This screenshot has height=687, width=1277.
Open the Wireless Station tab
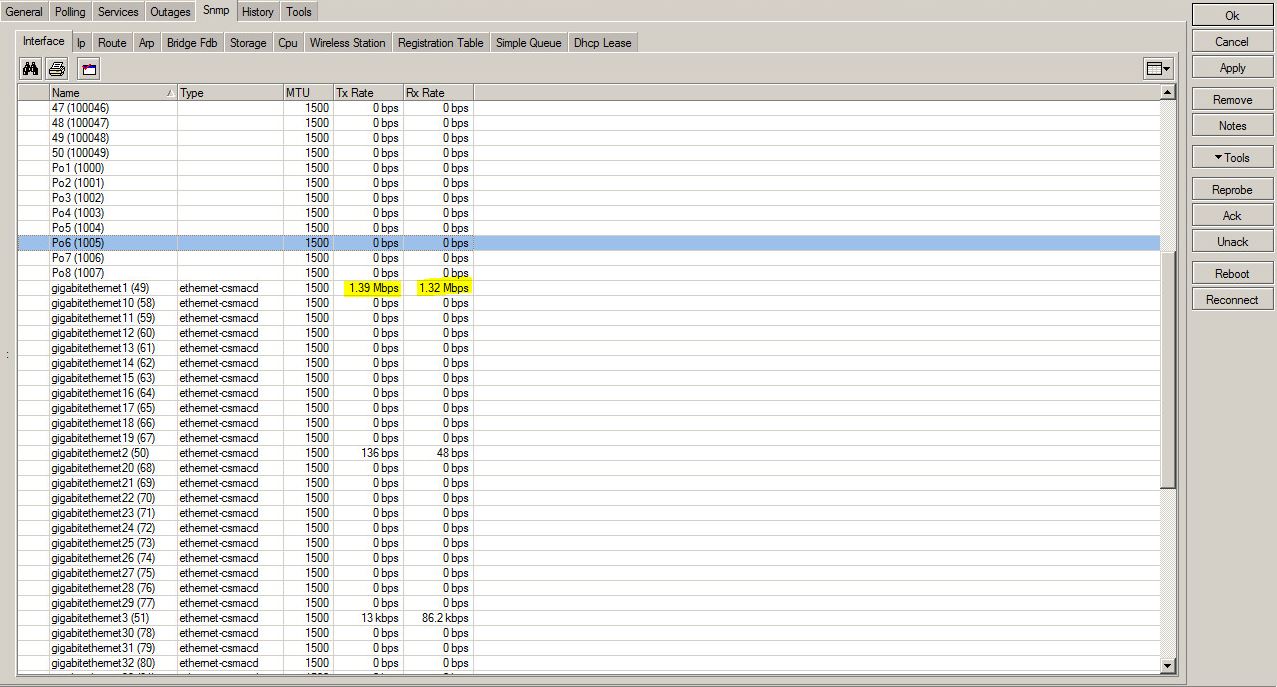point(347,42)
